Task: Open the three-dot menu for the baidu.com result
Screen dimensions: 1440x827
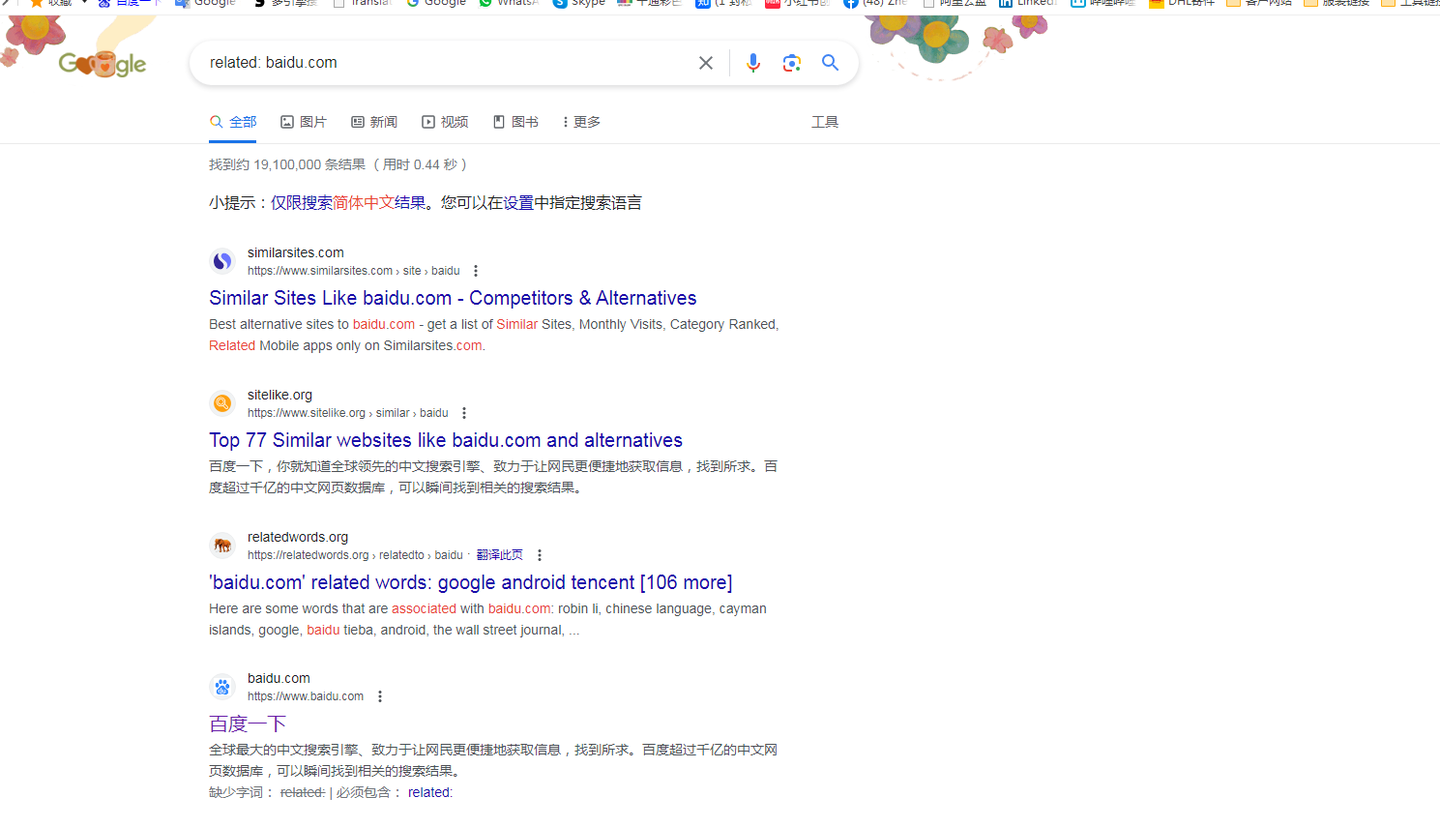Action: pos(380,696)
